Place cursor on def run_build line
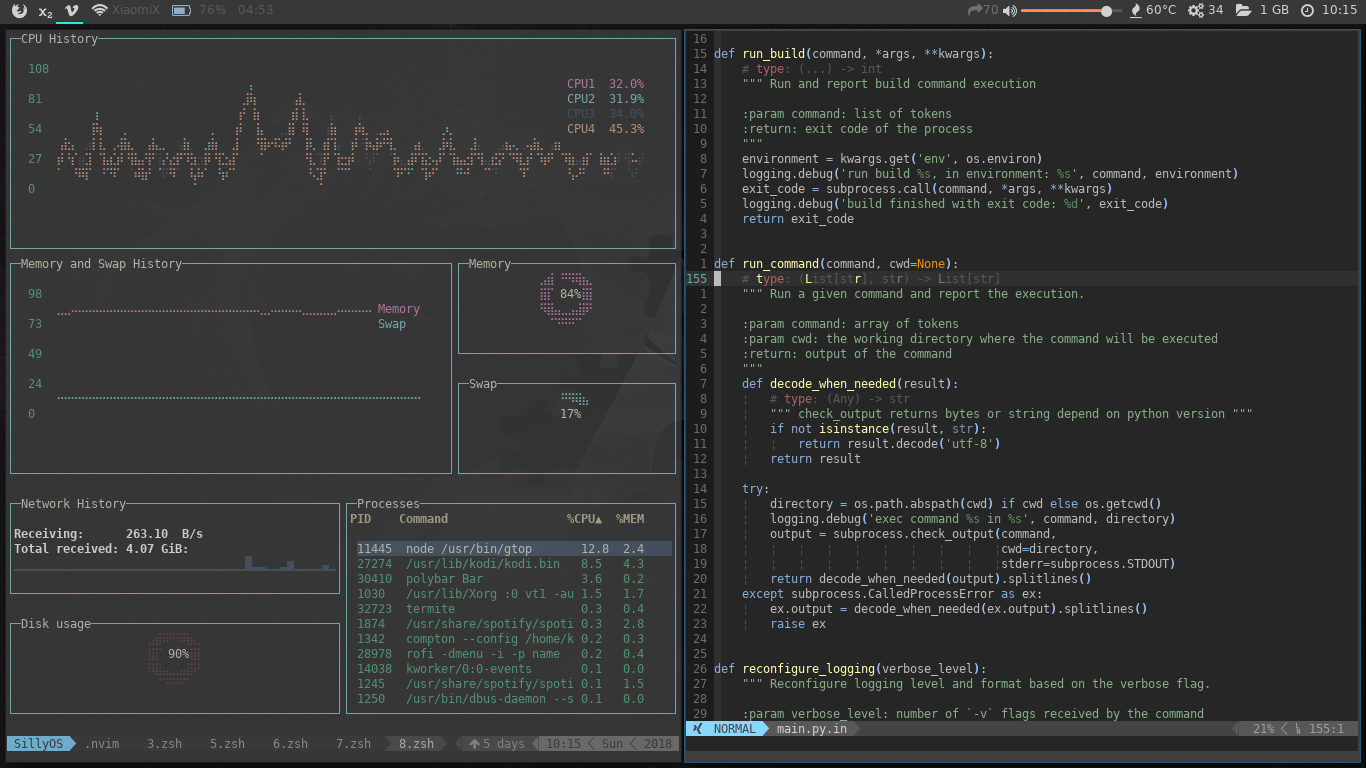The width and height of the screenshot is (1366, 768). (853, 54)
